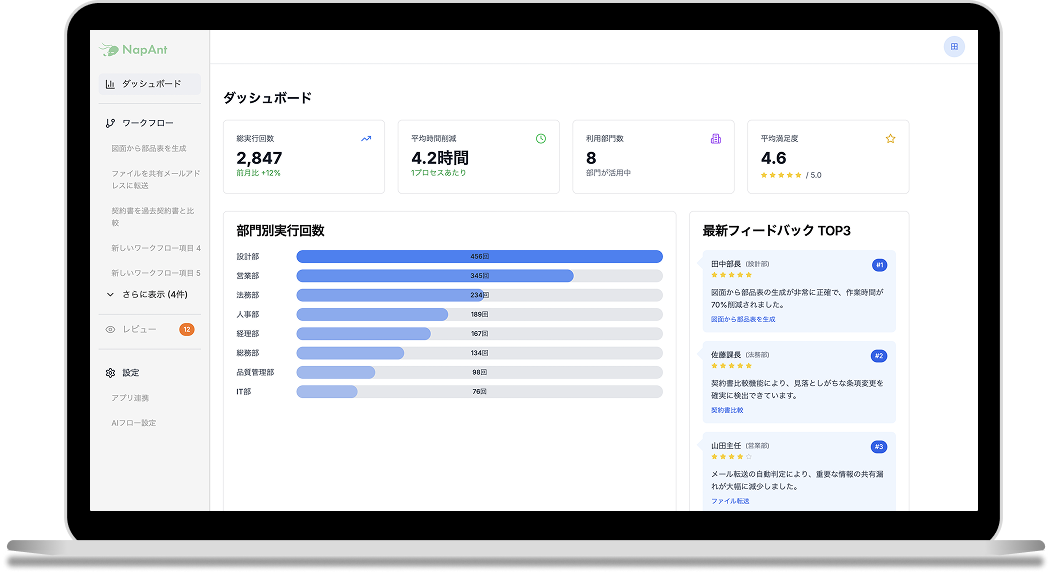
Task: Click the star icon on 平均満足度 card
Action: tap(890, 139)
